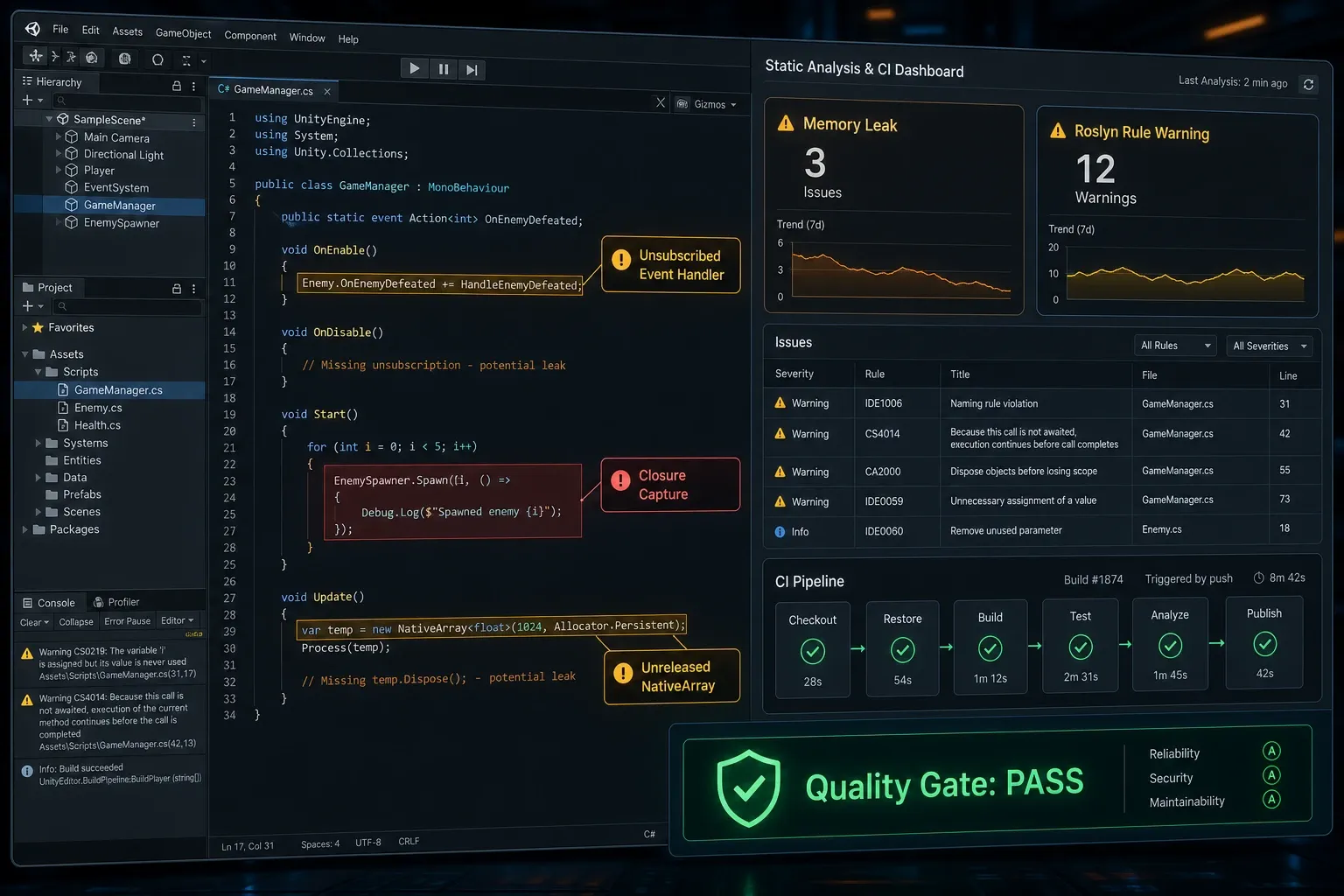This screenshot has width=1344, height=896.
Task: Click the Pause button in the toolbar
Action: [x=444, y=69]
